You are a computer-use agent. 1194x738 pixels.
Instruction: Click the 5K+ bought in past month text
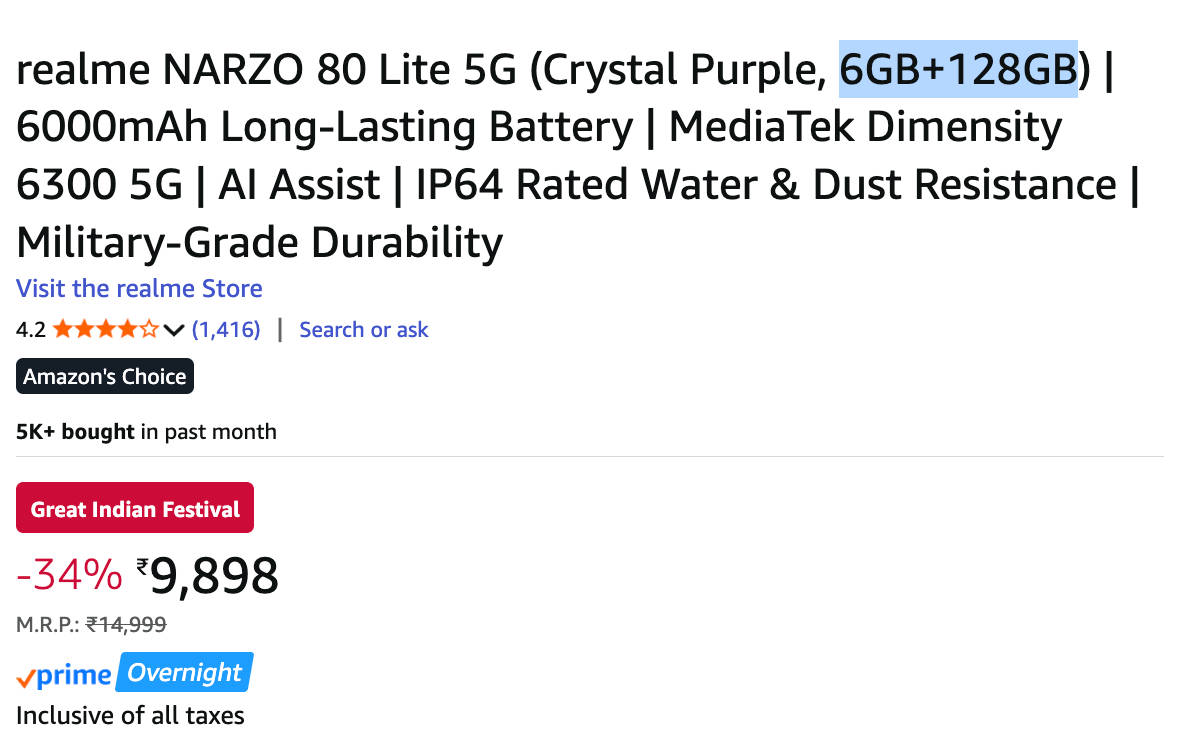(x=146, y=431)
